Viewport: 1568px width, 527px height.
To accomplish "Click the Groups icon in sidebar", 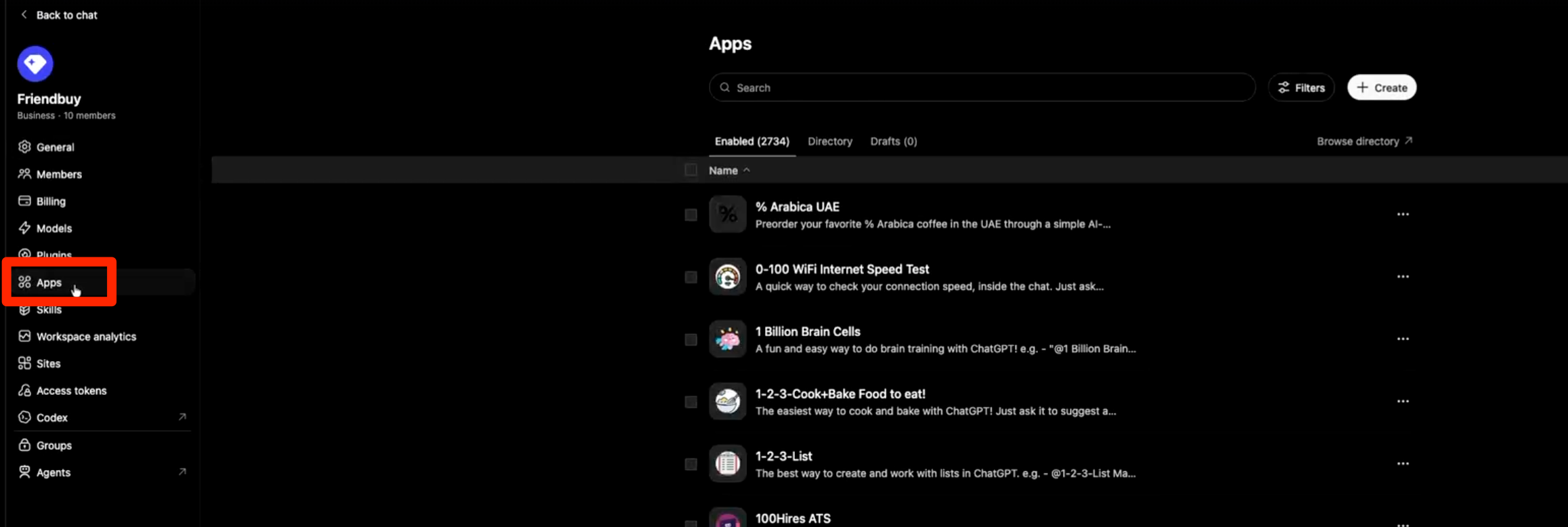I will [x=24, y=446].
